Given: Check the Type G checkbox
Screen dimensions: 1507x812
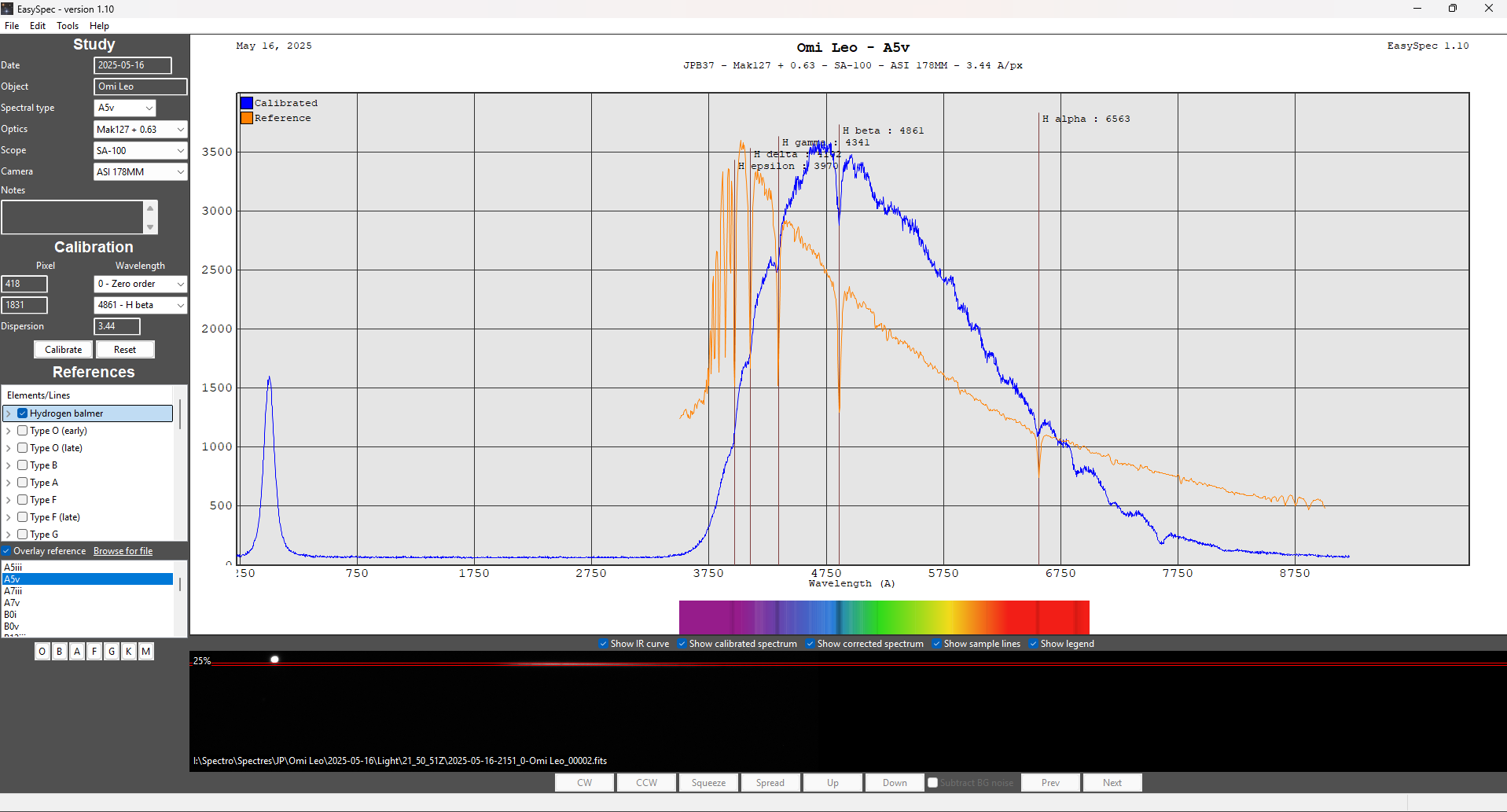Looking at the screenshot, I should tap(23, 535).
